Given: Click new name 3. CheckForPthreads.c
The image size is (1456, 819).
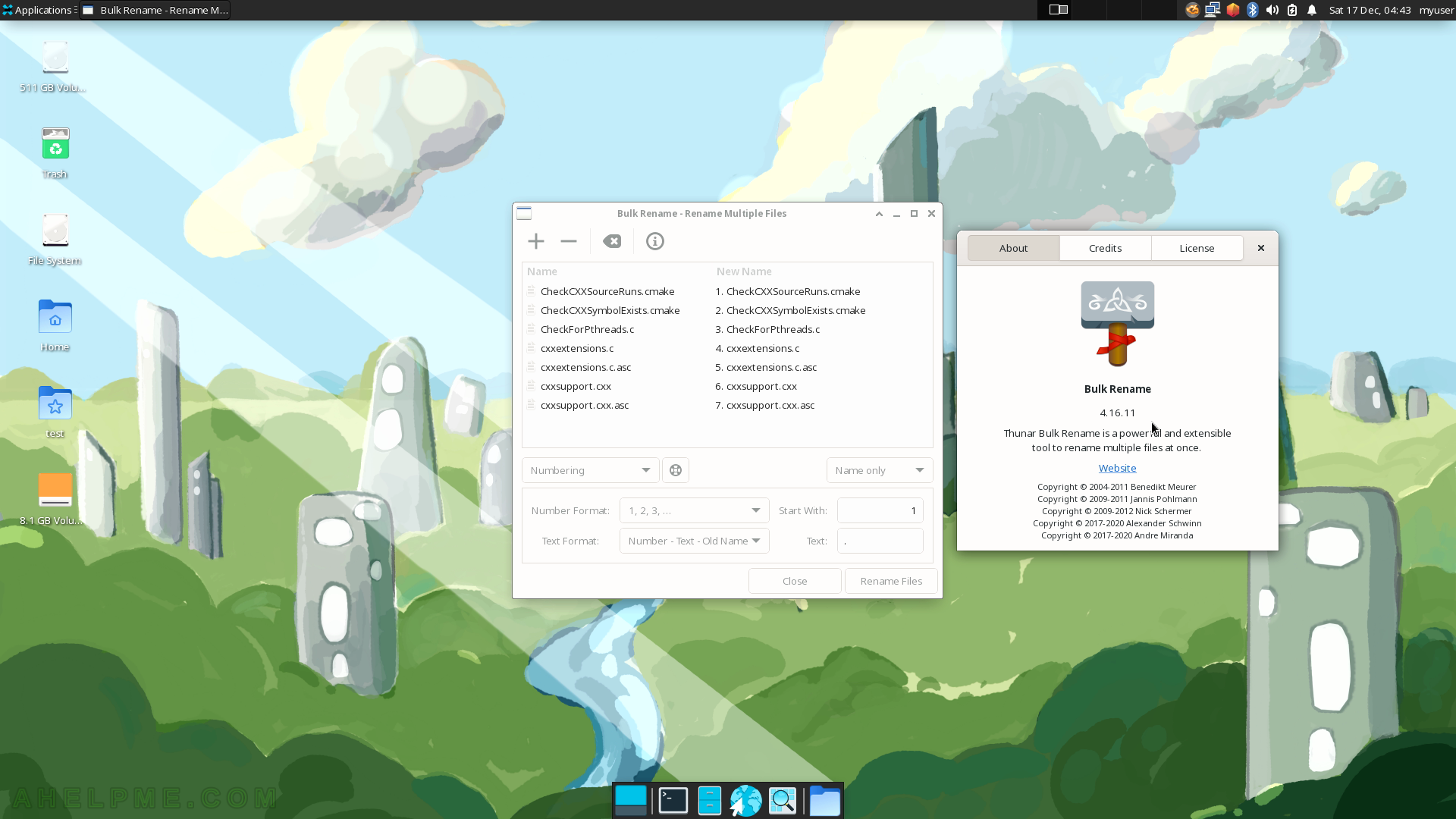Looking at the screenshot, I should [x=767, y=329].
